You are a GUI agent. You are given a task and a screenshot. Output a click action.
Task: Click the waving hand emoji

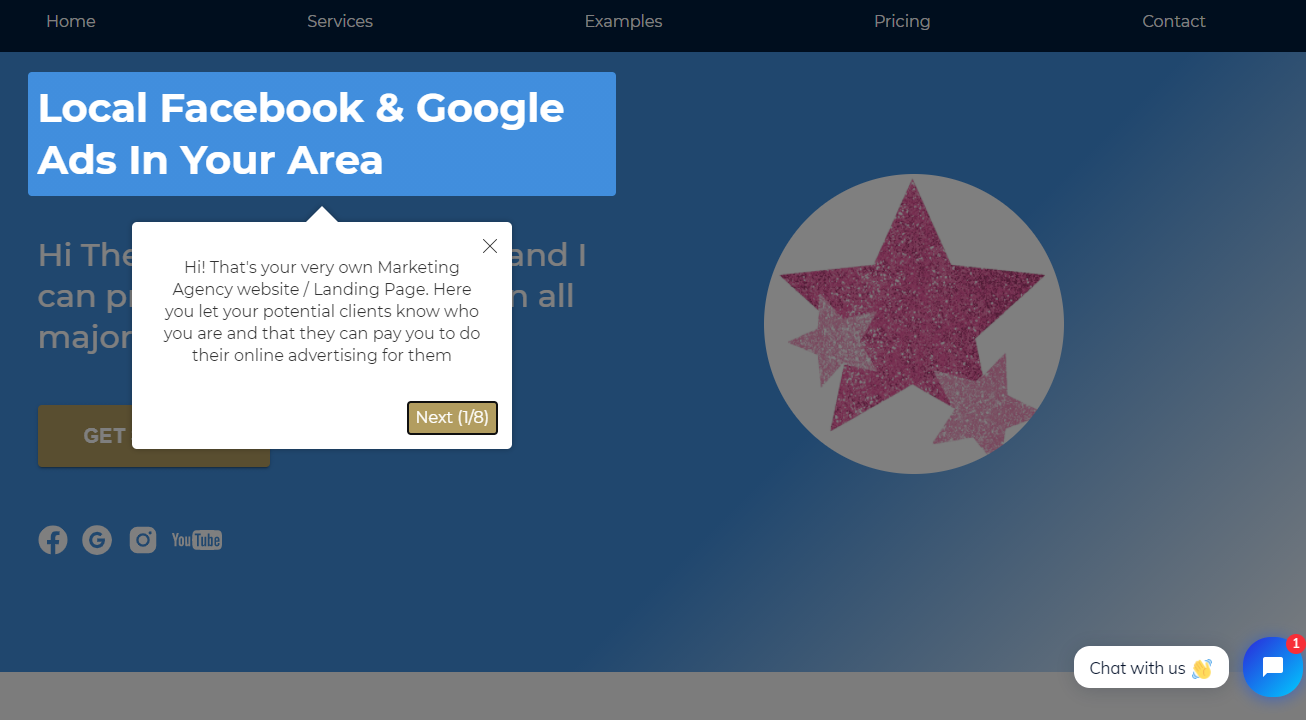[1202, 668]
